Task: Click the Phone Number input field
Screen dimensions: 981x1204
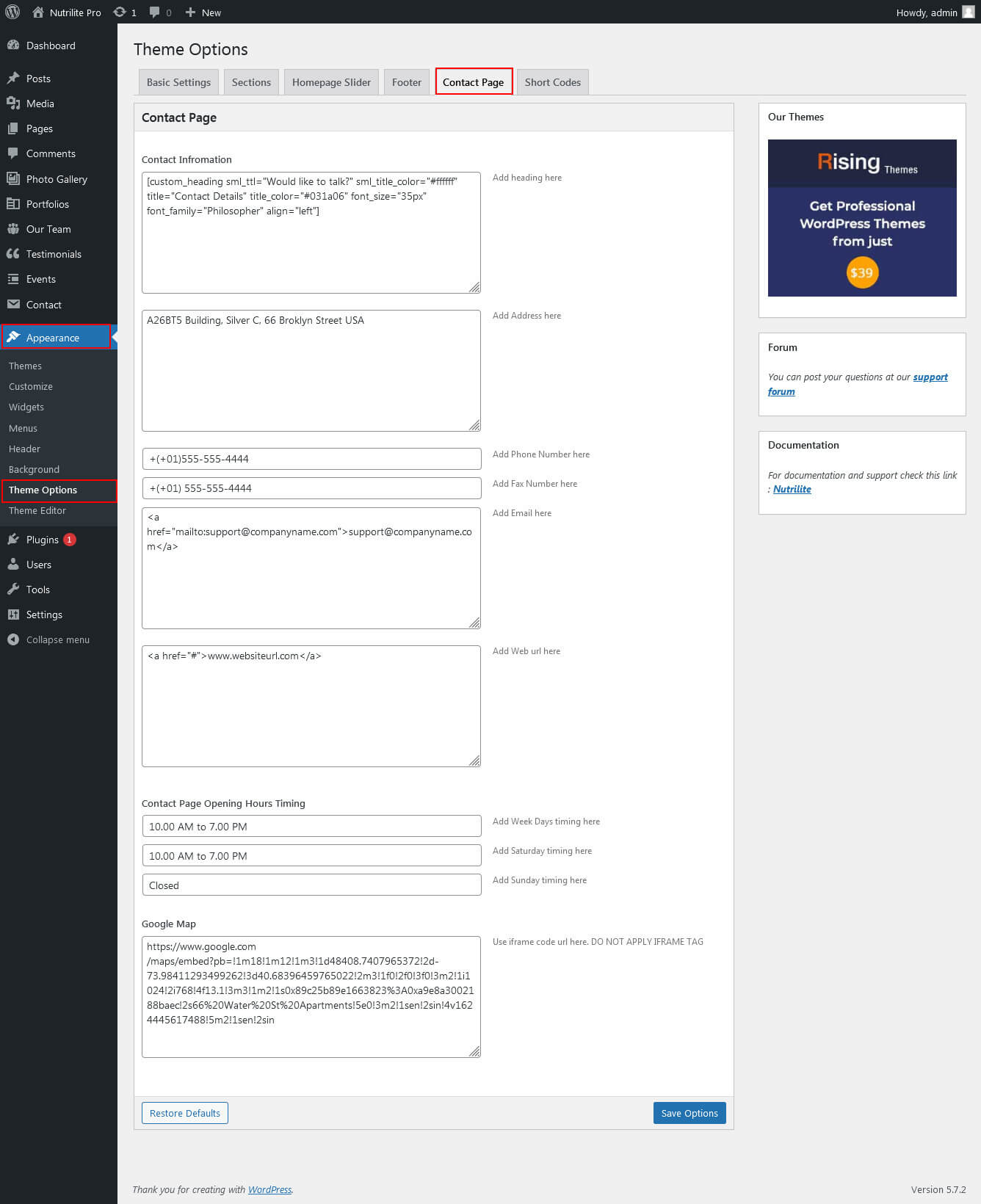Action: [x=311, y=459]
